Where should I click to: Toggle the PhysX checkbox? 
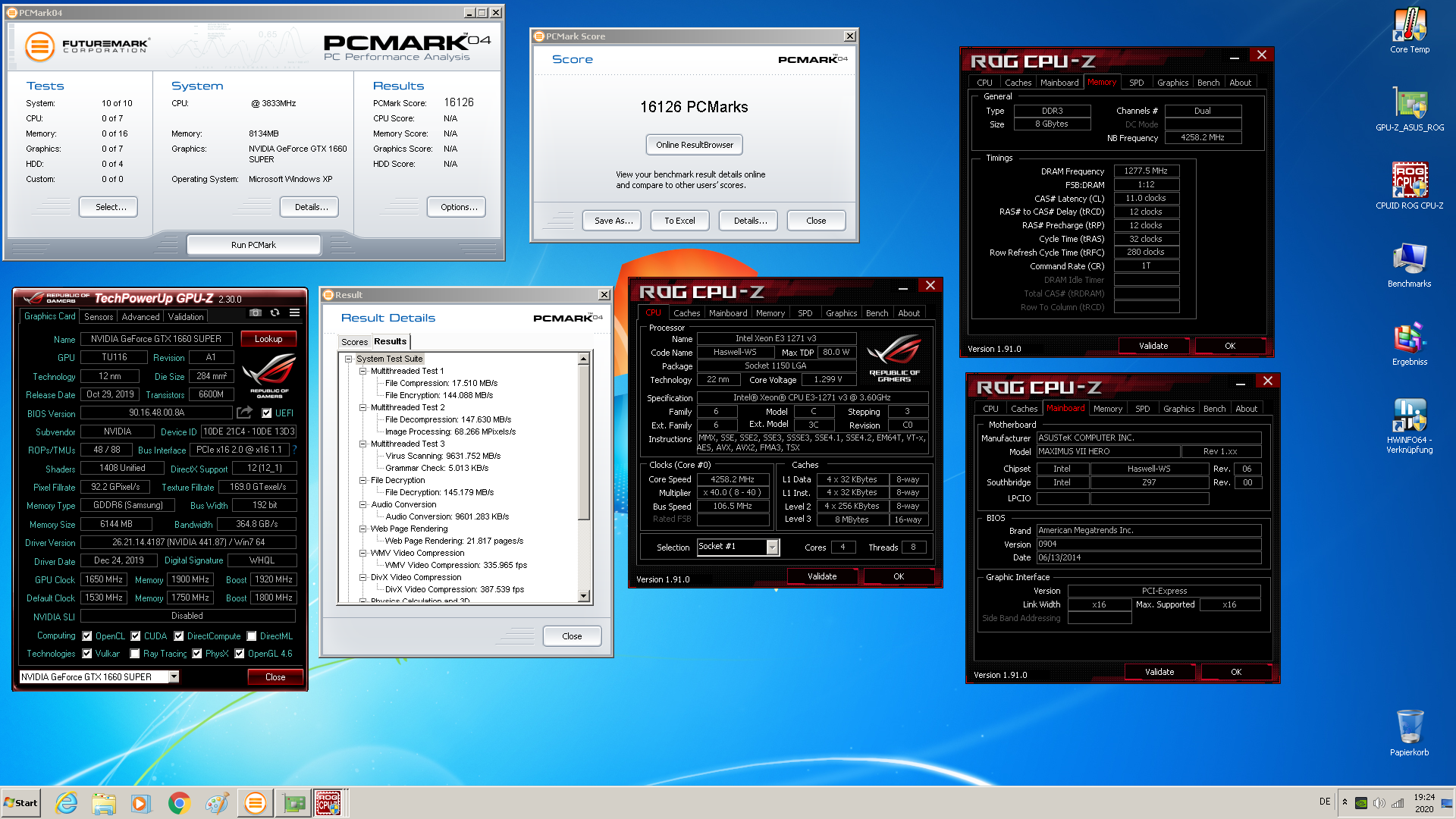(197, 654)
